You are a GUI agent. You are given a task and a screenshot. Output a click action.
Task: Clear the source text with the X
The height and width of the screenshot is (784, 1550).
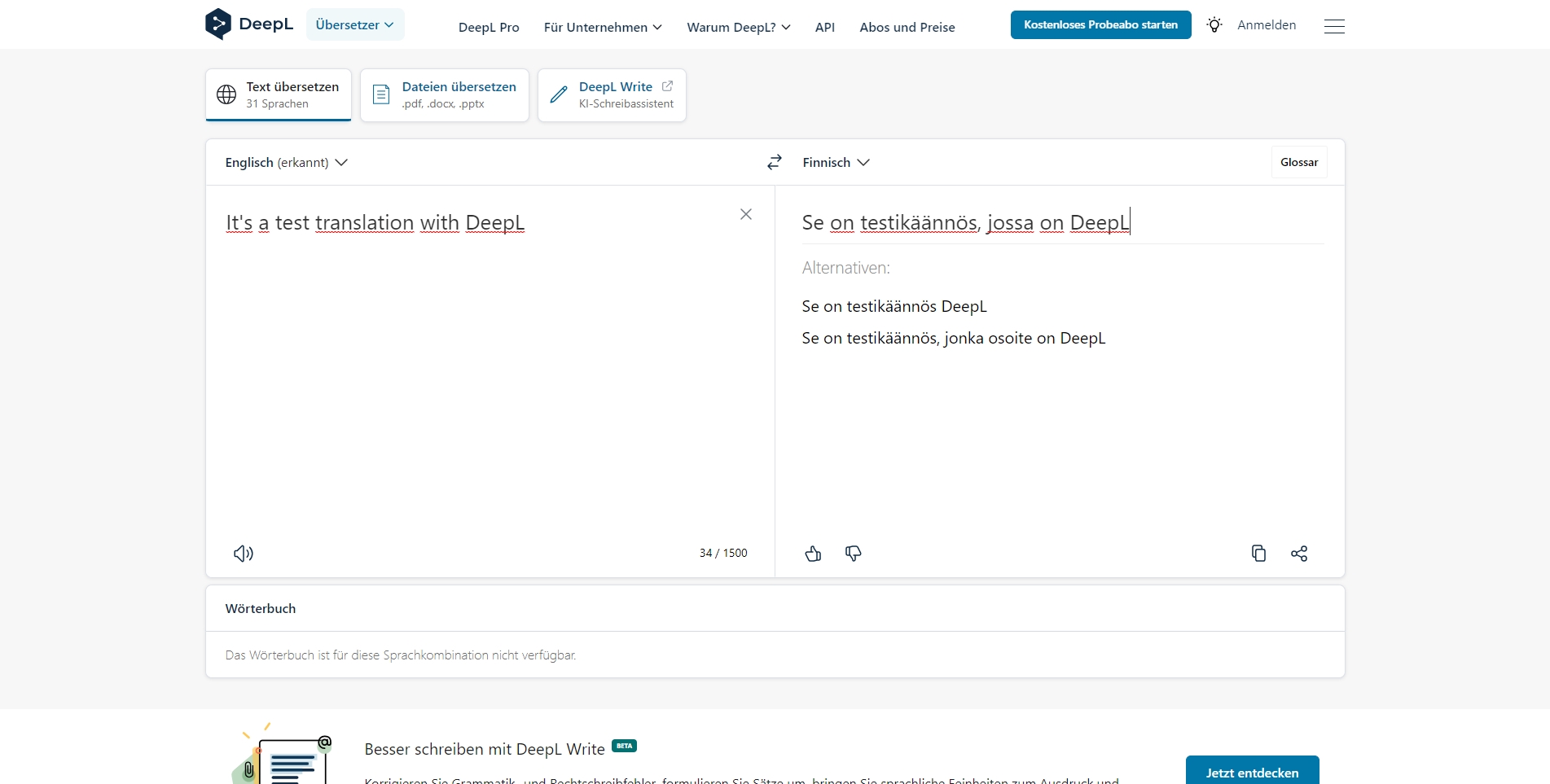pyautogui.click(x=746, y=214)
